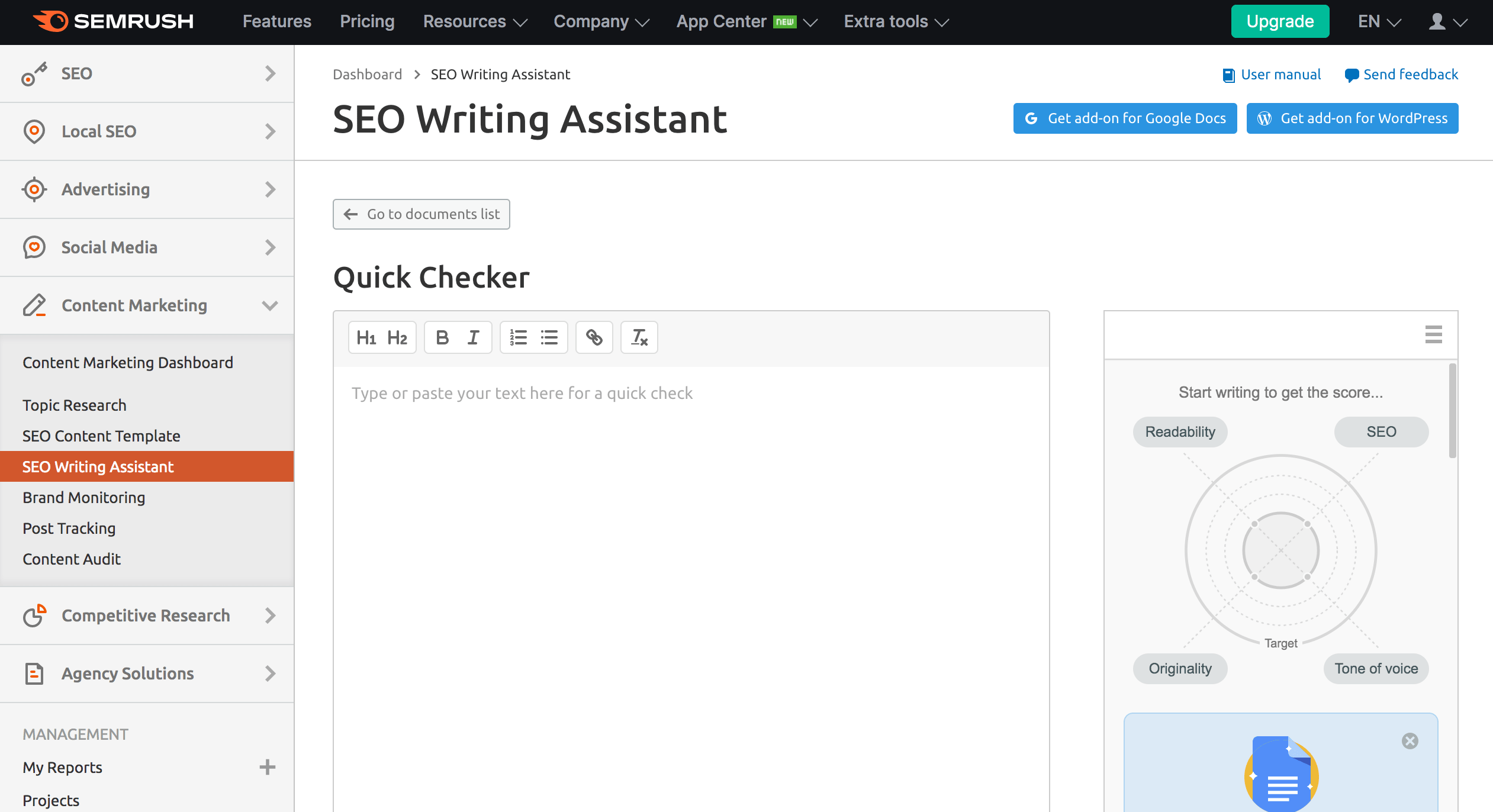1493x812 pixels.
Task: Open the user account menu
Action: [x=1447, y=22]
